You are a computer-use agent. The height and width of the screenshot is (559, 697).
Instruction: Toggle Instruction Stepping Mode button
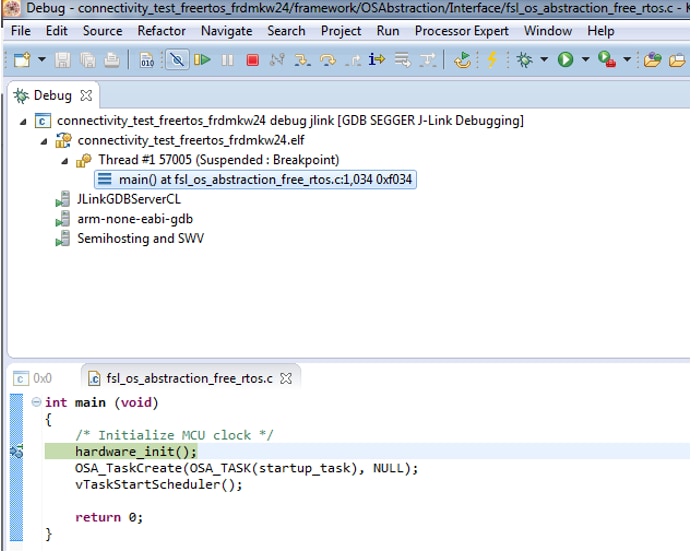[x=377, y=60]
